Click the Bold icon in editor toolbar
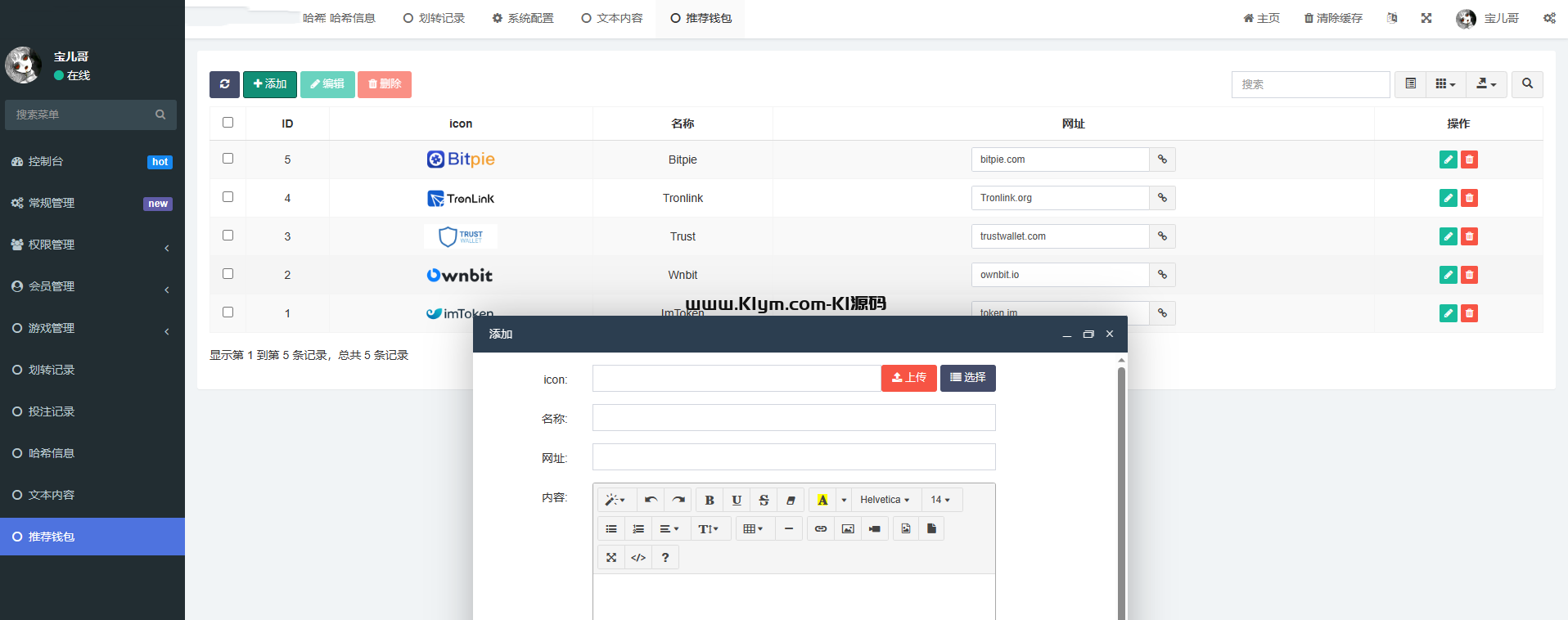 click(710, 500)
